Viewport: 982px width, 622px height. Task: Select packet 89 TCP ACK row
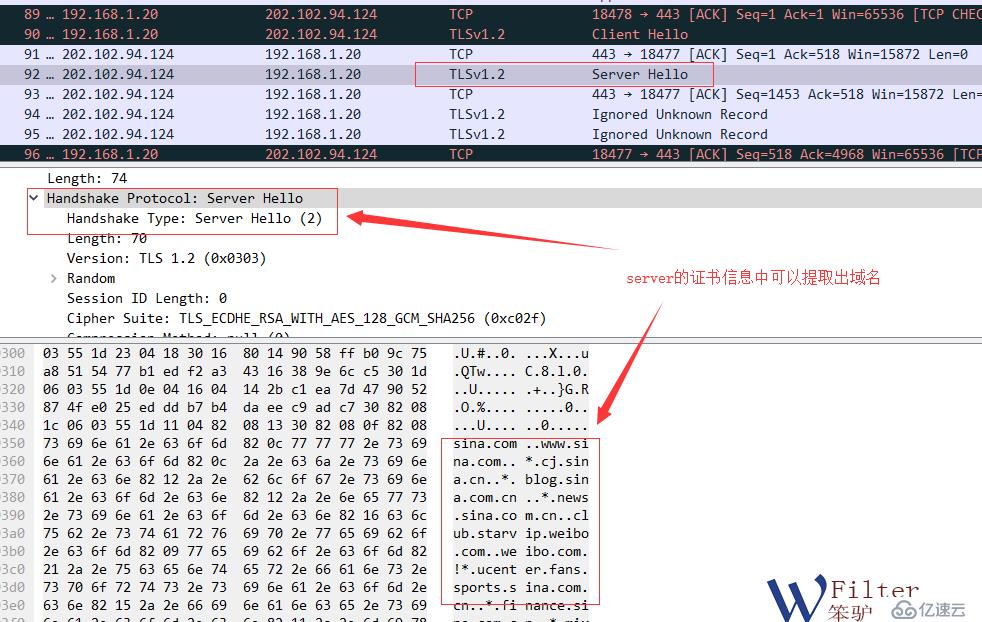point(491,14)
